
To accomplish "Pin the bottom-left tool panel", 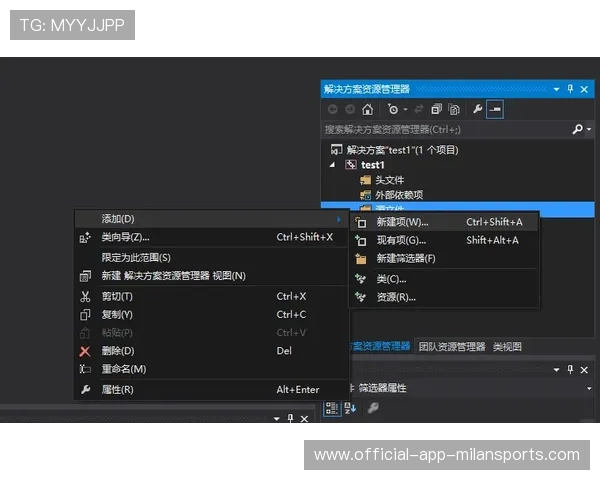I will (290, 418).
